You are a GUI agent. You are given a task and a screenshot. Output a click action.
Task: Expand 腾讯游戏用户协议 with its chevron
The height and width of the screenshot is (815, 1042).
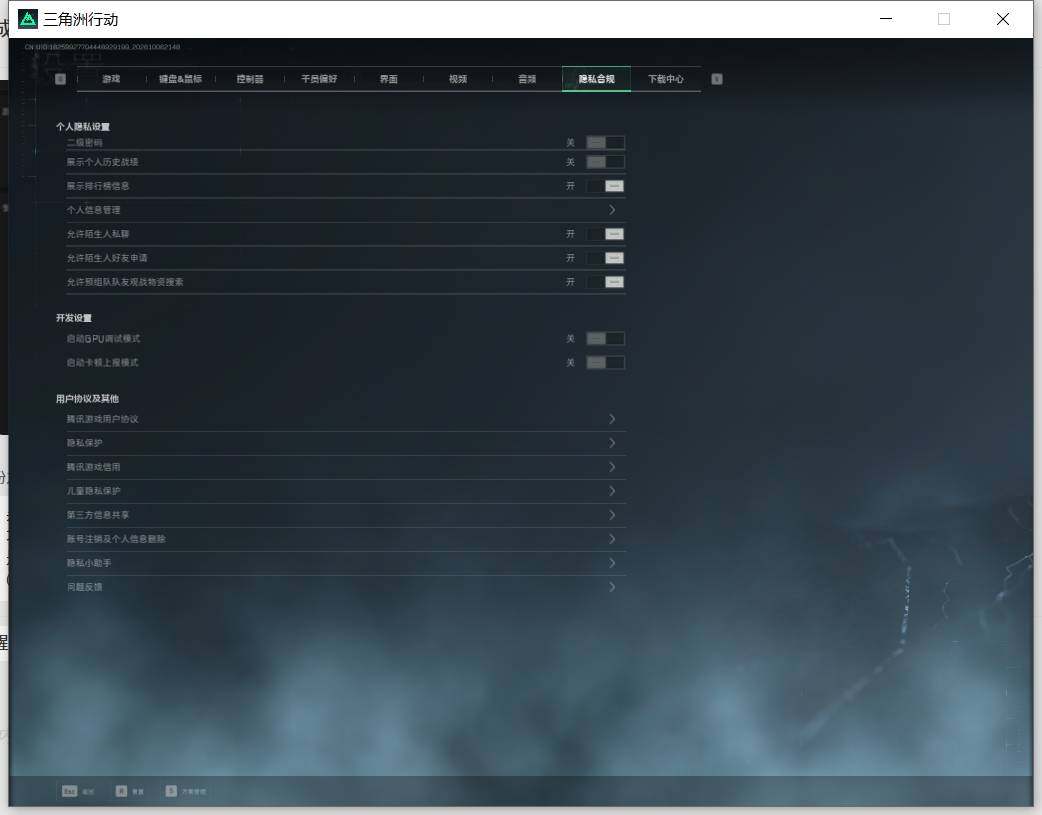pyautogui.click(x=612, y=419)
